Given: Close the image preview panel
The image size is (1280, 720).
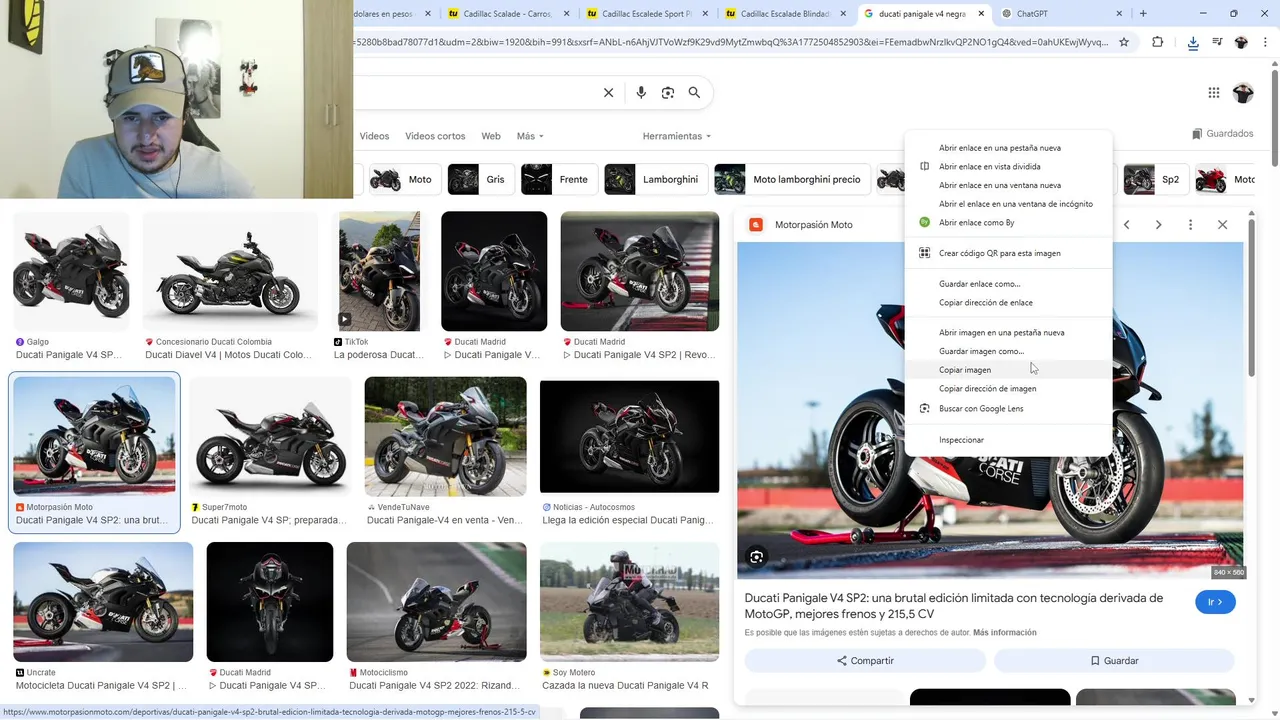Looking at the screenshot, I should [1222, 225].
